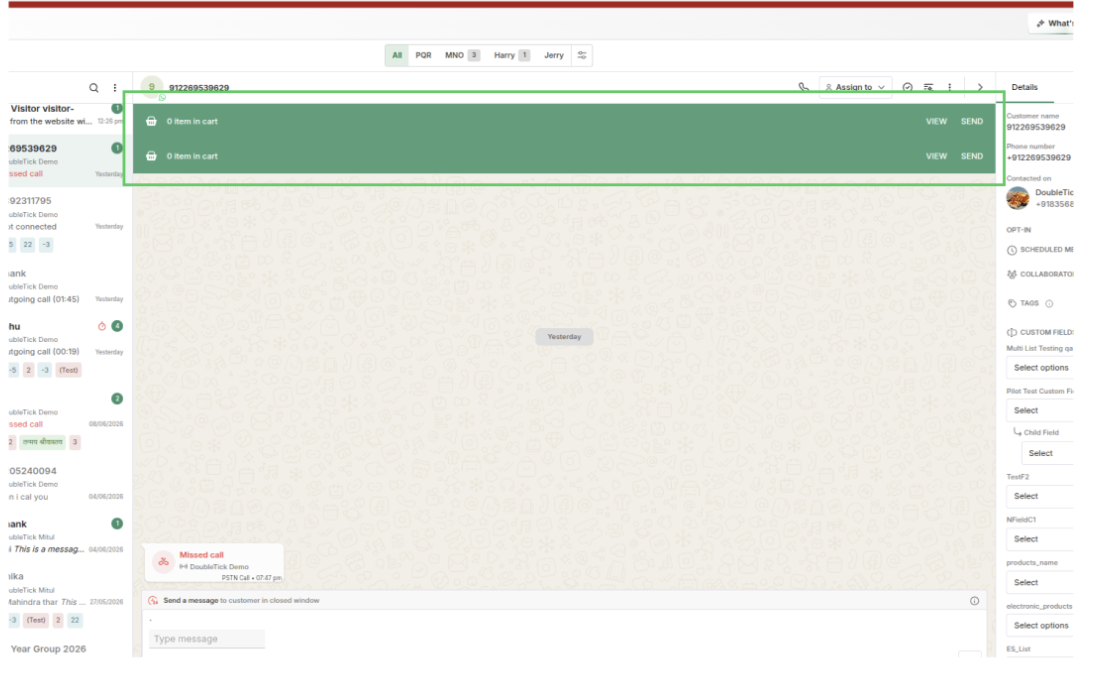
Task: Click basket icon in second cart row
Action: (151, 156)
